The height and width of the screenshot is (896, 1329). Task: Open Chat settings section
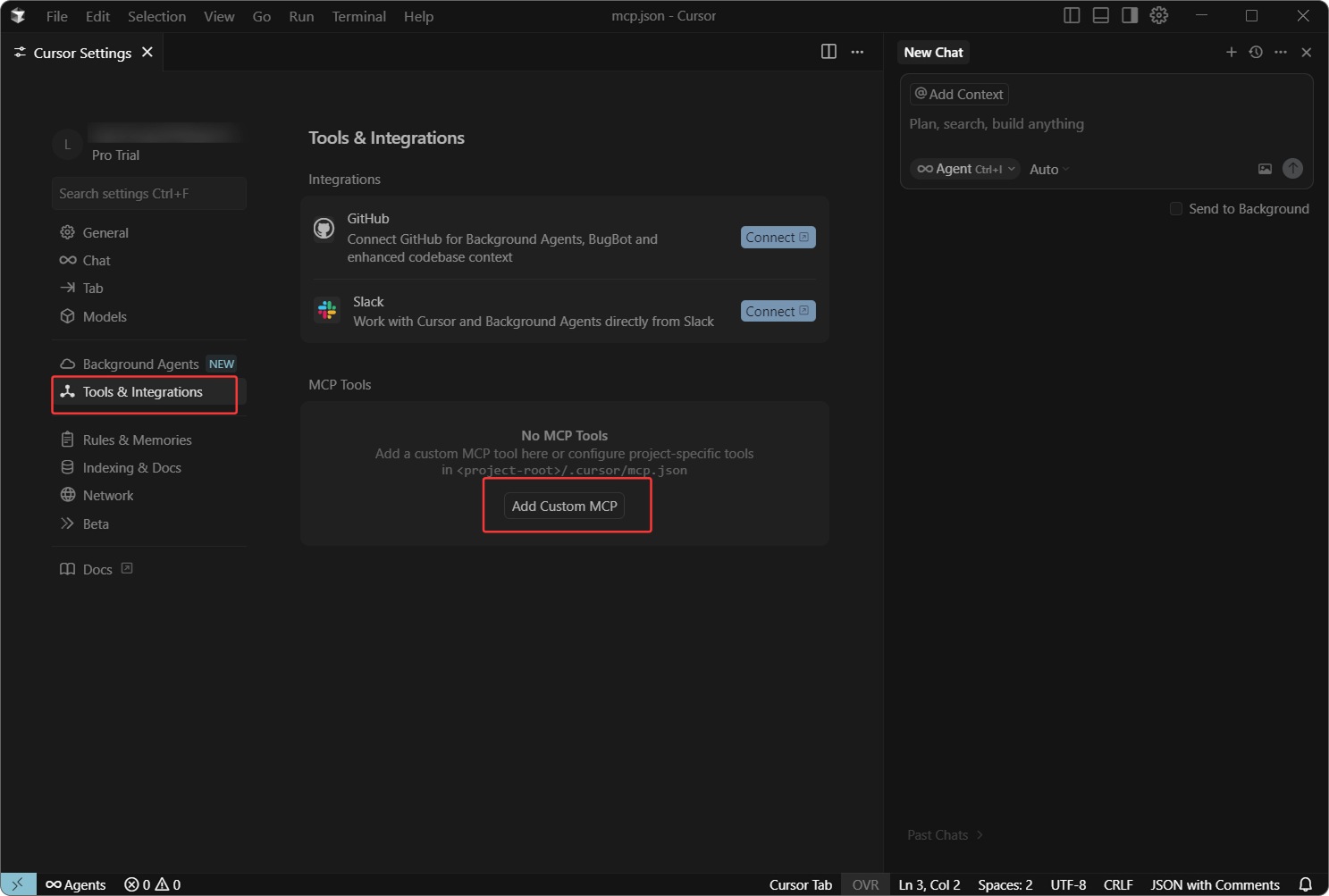point(149,260)
